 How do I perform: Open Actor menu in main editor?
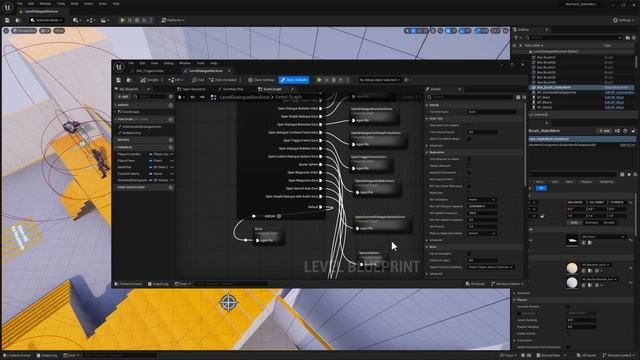coord(102,4)
